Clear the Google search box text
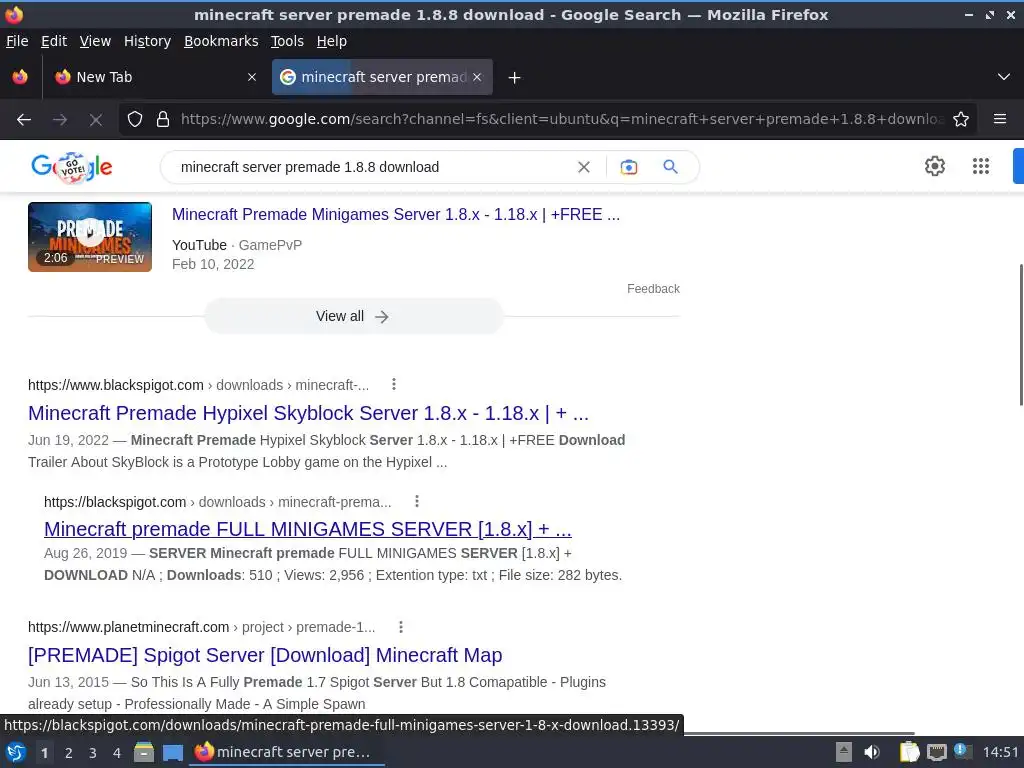1024x768 pixels. [x=584, y=167]
